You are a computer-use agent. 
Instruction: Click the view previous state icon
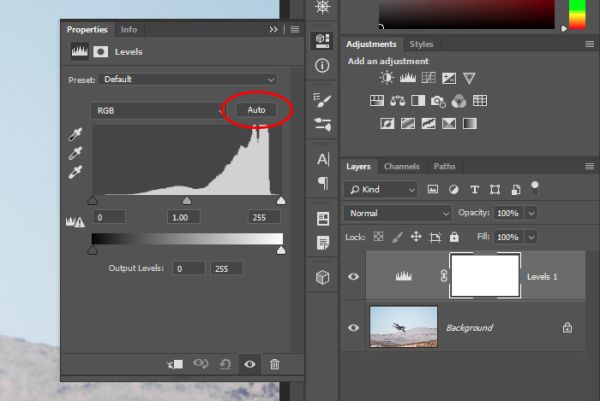tap(201, 364)
